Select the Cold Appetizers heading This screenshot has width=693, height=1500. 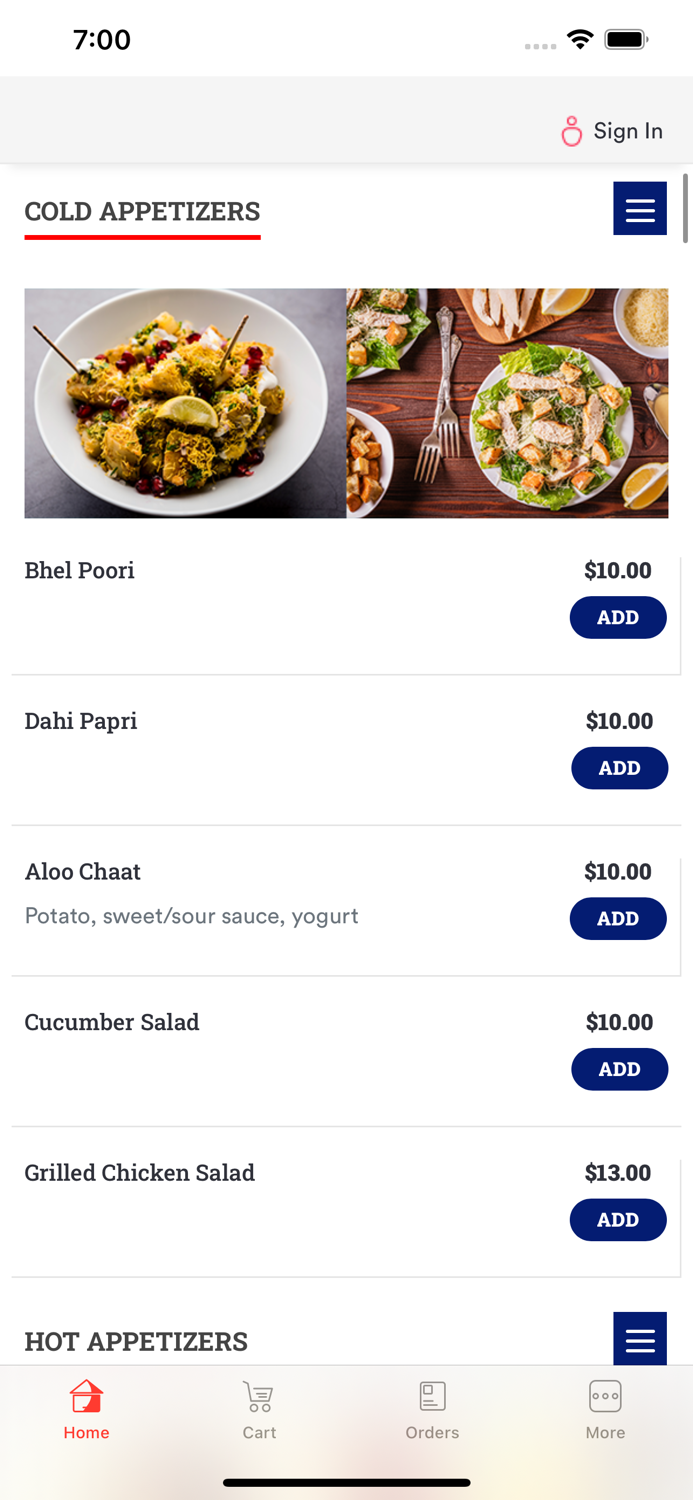pos(142,211)
